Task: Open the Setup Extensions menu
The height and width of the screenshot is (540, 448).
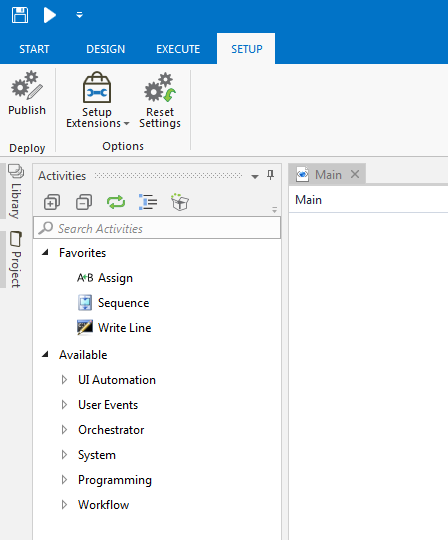Action: 97,100
